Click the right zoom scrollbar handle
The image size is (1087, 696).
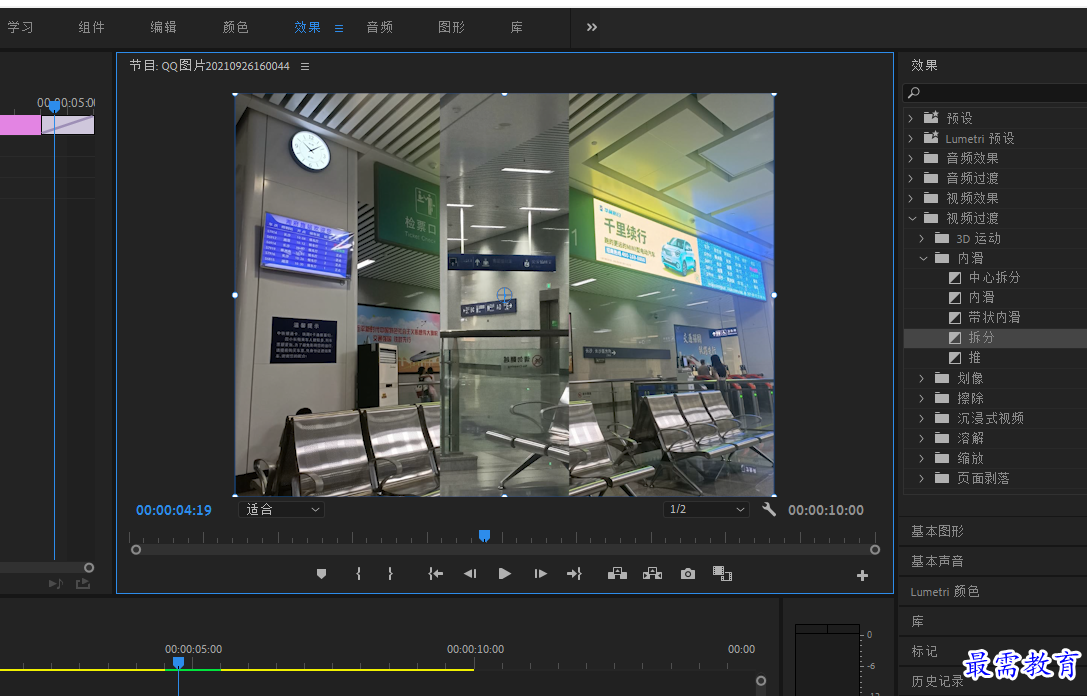tap(875, 550)
